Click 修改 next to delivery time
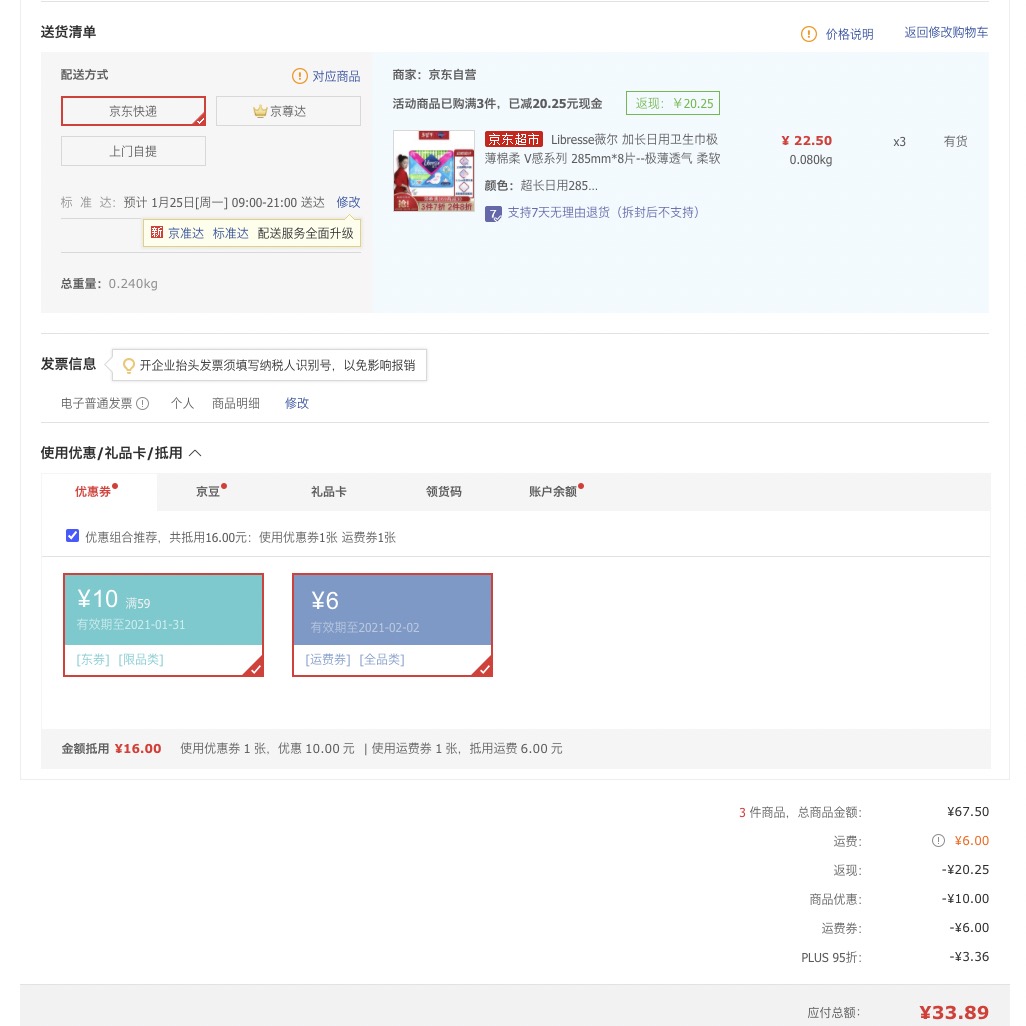The height and width of the screenshot is (1026, 1026). pyautogui.click(x=348, y=202)
